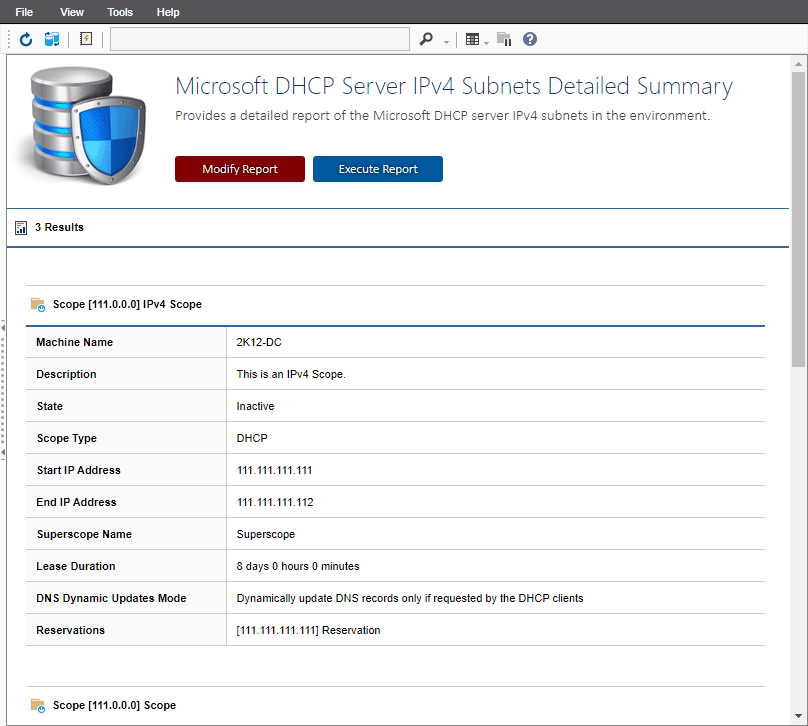The height and width of the screenshot is (726, 808).
Task: Select the 3 Results label
Action: [59, 227]
